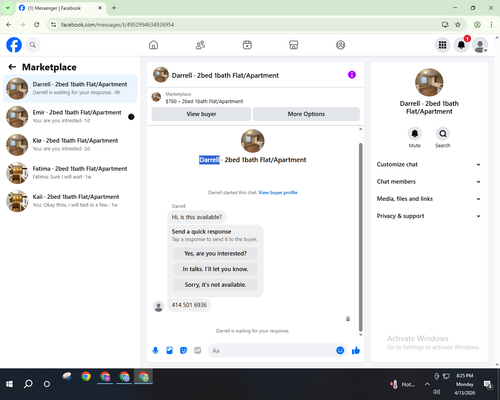Open the Chrome three-dot menu
Screen dimensions: 500x400
tap(491, 25)
